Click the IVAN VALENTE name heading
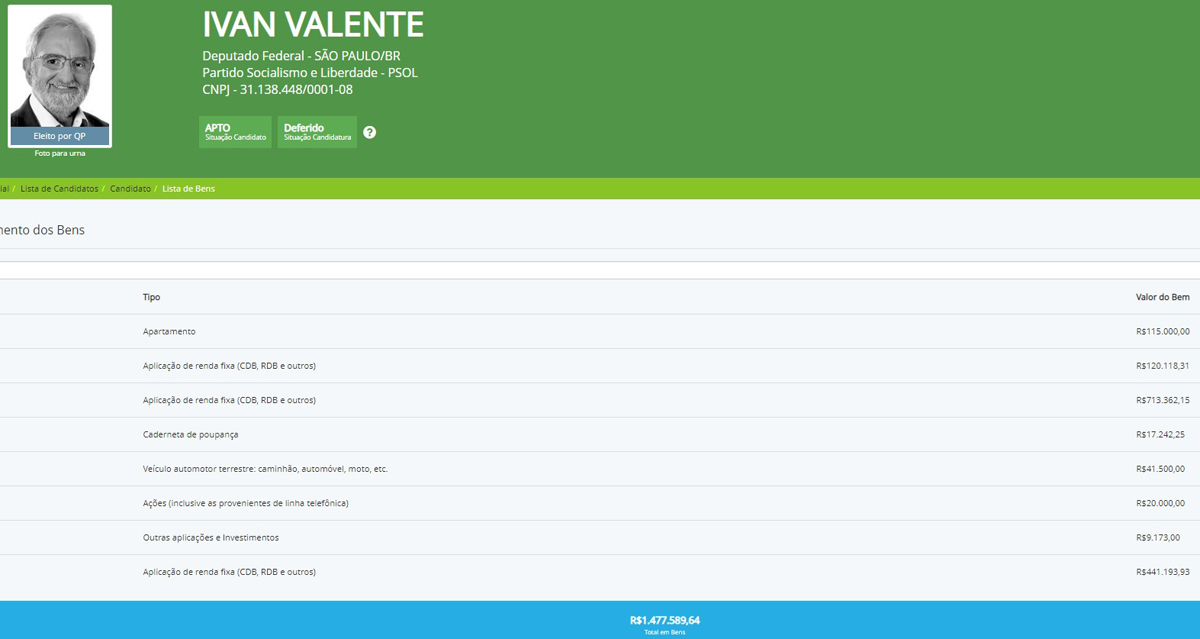 tap(313, 25)
